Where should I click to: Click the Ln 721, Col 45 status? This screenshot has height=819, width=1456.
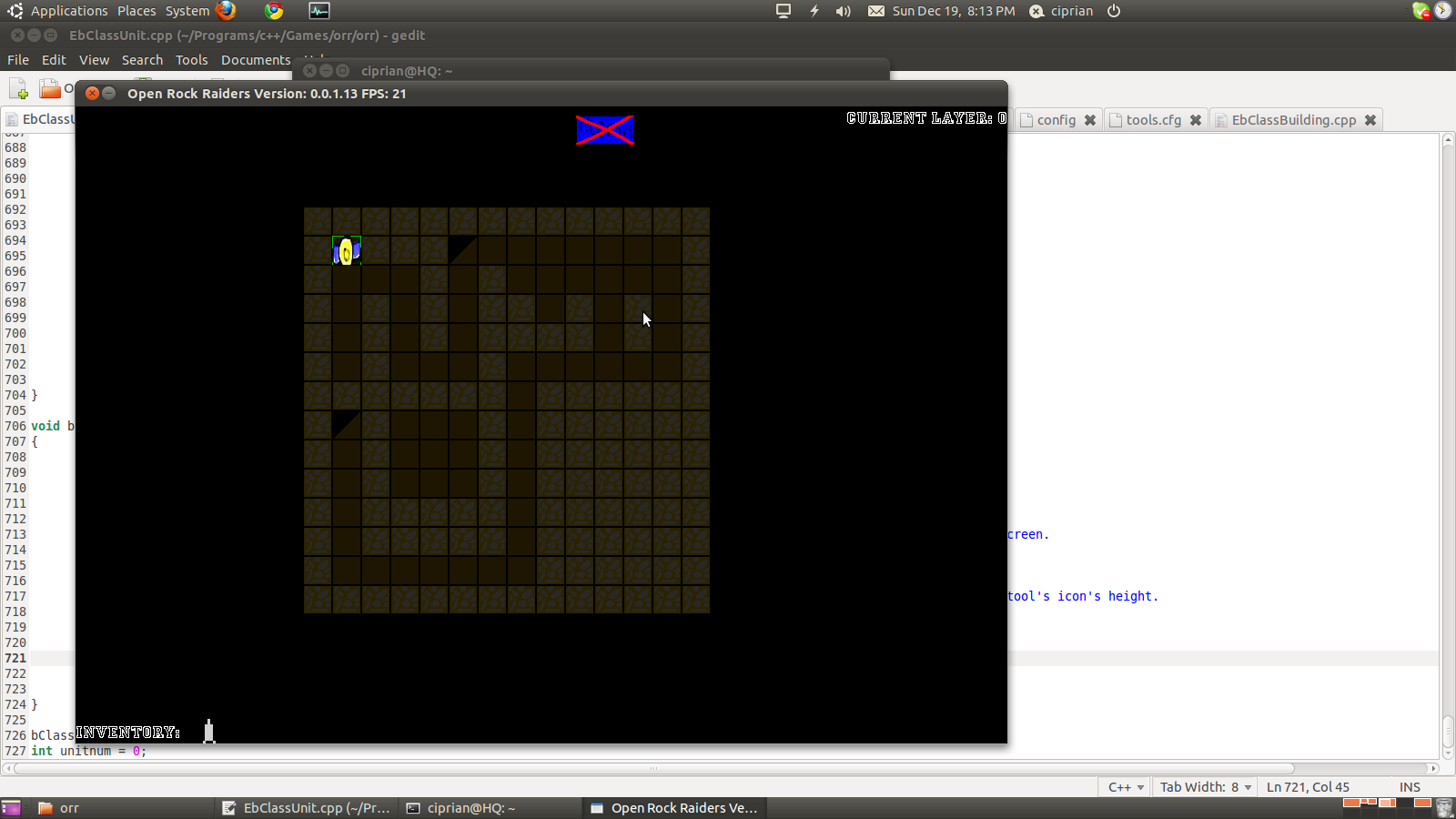click(1308, 787)
